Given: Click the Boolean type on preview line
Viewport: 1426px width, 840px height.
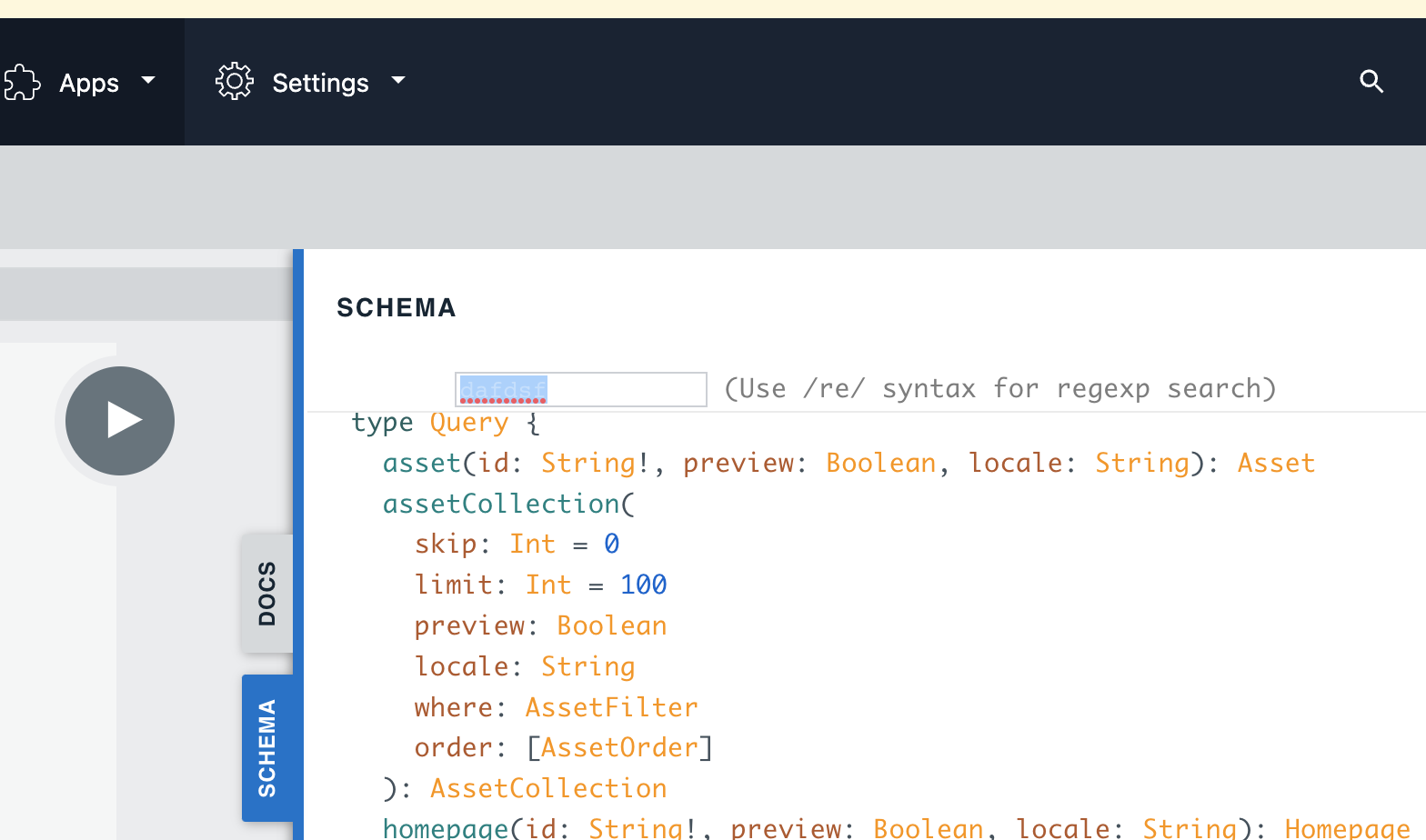Looking at the screenshot, I should coord(611,626).
